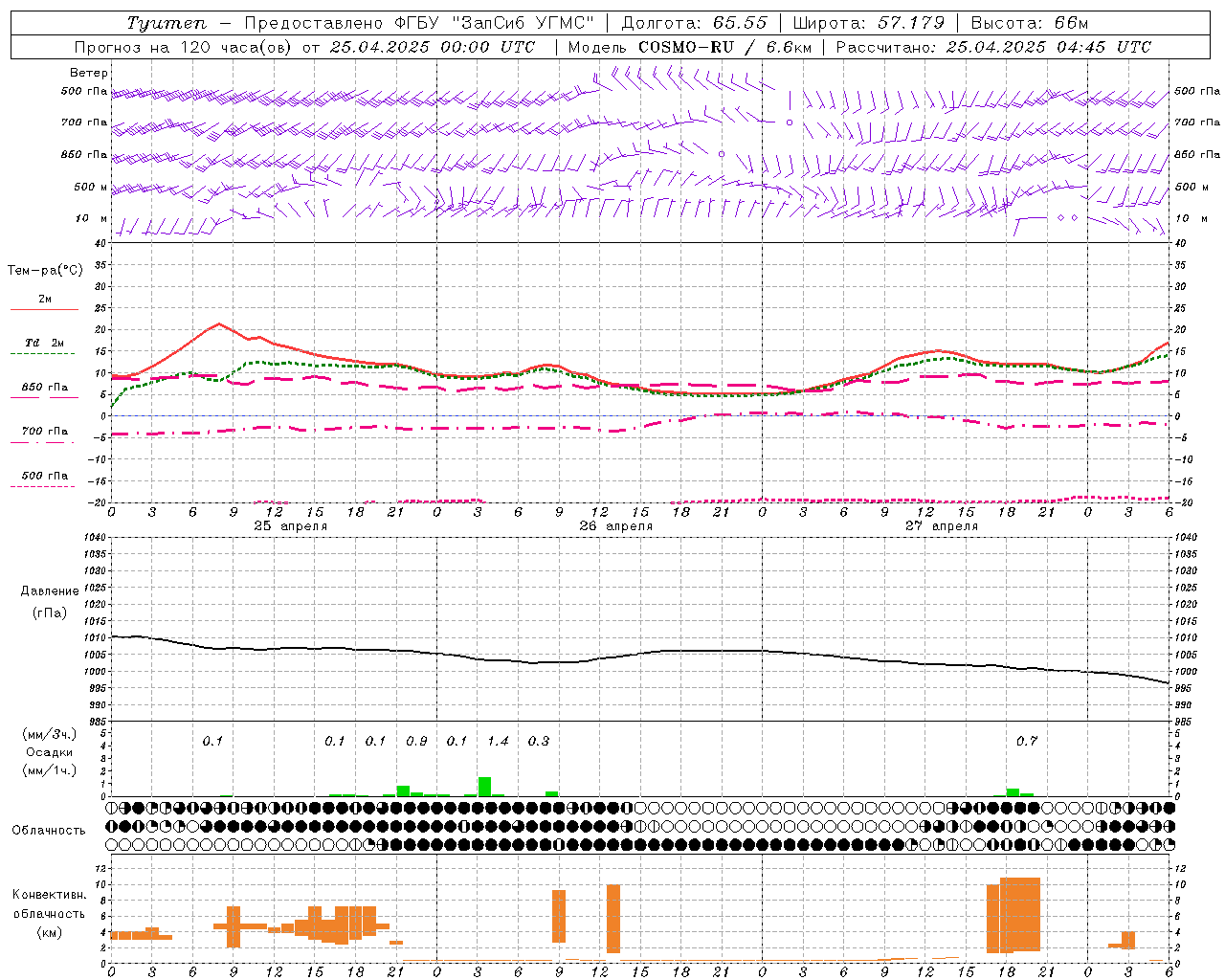Click the "Высота: 66м" elevation text

(1029, 23)
